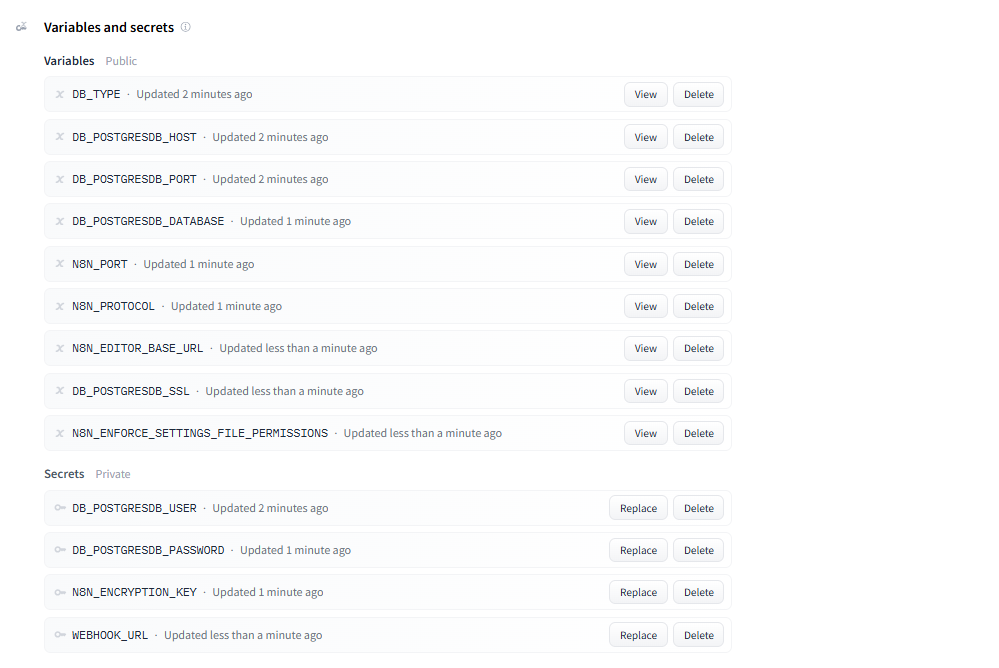Click the Variables section label
The width and height of the screenshot is (999, 668).
click(69, 61)
